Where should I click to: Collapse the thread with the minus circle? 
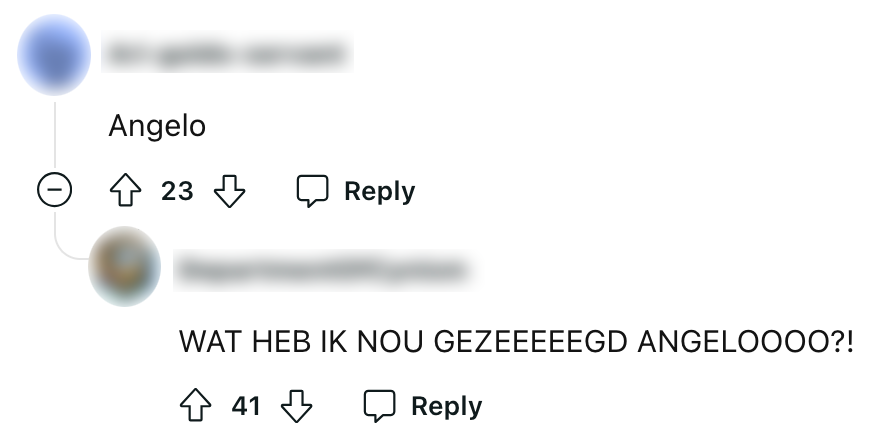pos(54,190)
